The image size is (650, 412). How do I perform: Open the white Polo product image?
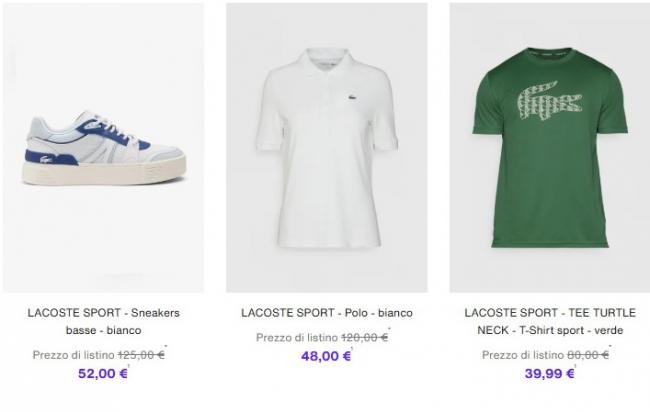click(x=326, y=148)
